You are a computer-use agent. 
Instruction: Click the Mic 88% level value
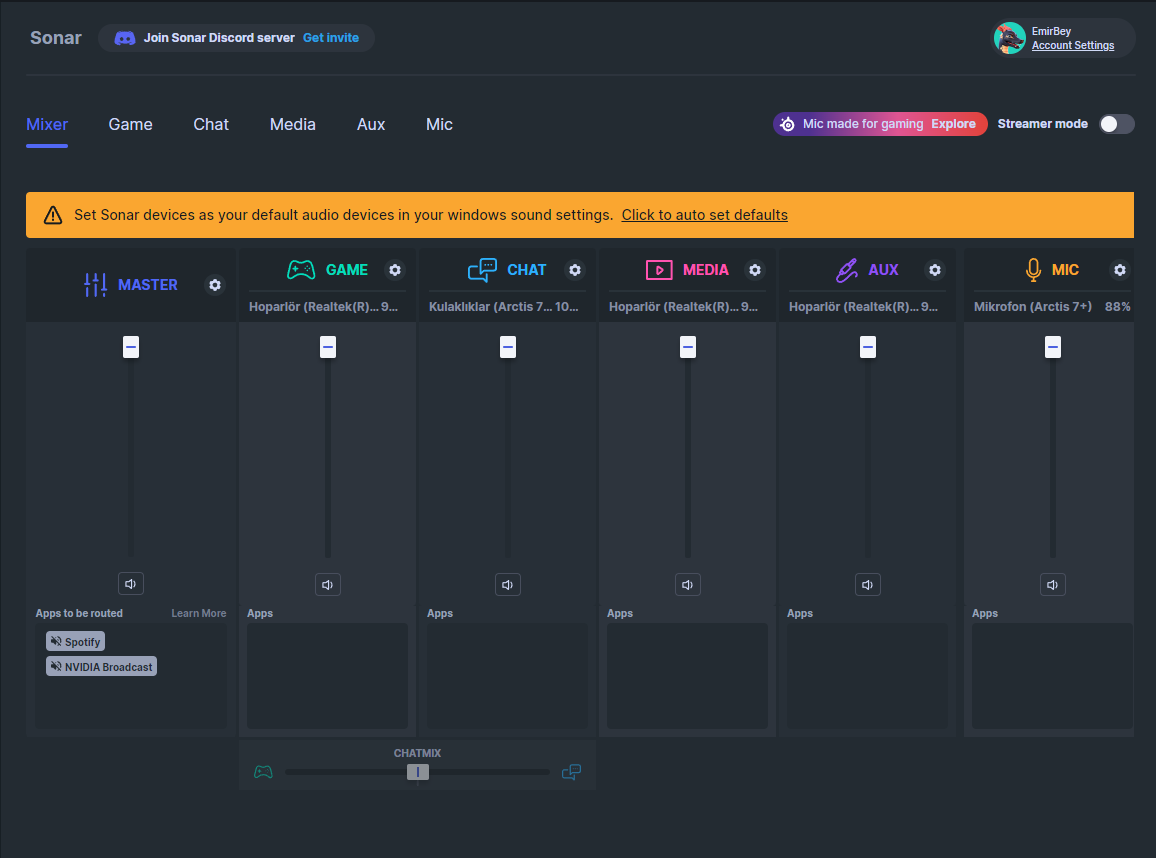tap(1118, 307)
